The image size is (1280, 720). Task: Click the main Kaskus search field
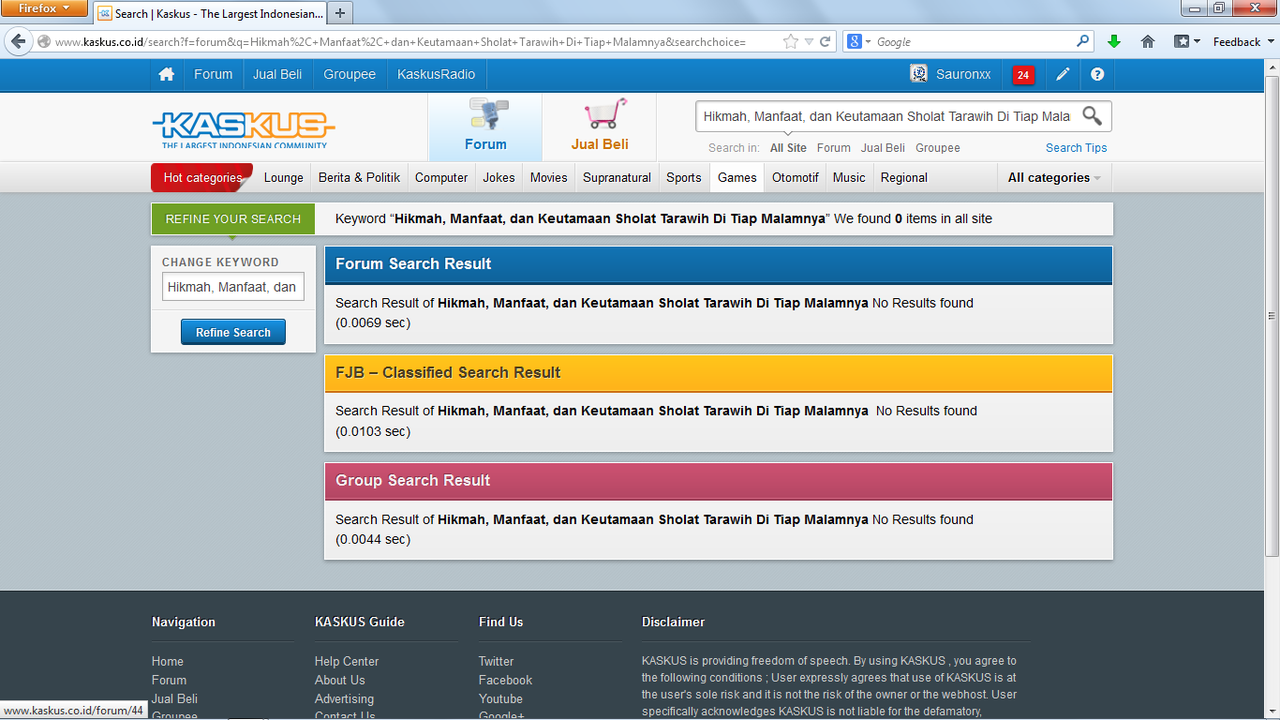(886, 116)
